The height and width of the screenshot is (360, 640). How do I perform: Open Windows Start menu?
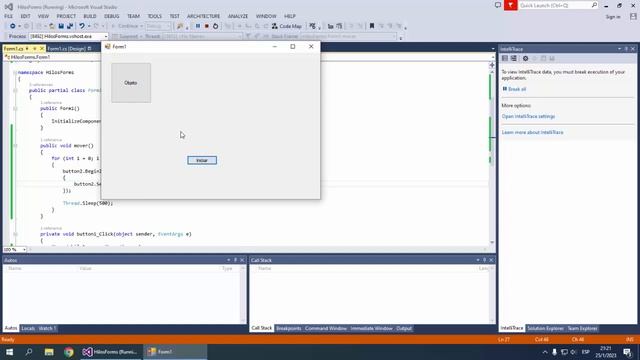pos(9,352)
